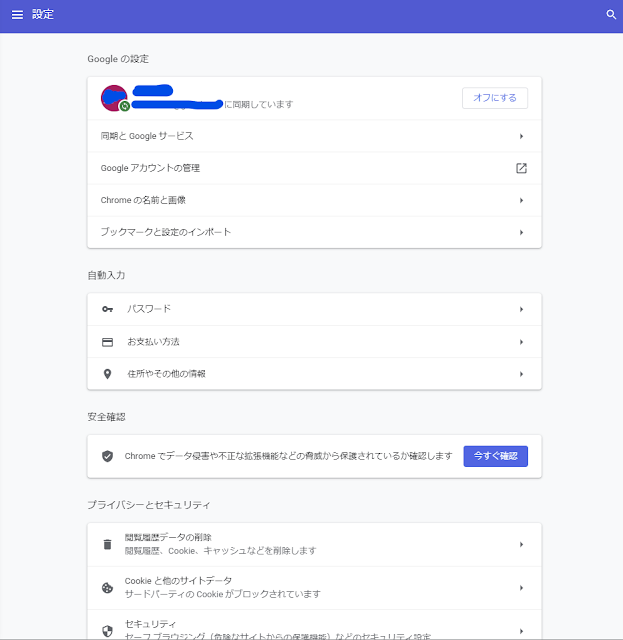Image resolution: width=623 pixels, height=640 pixels.
Task: Open ブックマークと設定のインポート row
Action: click(314, 232)
